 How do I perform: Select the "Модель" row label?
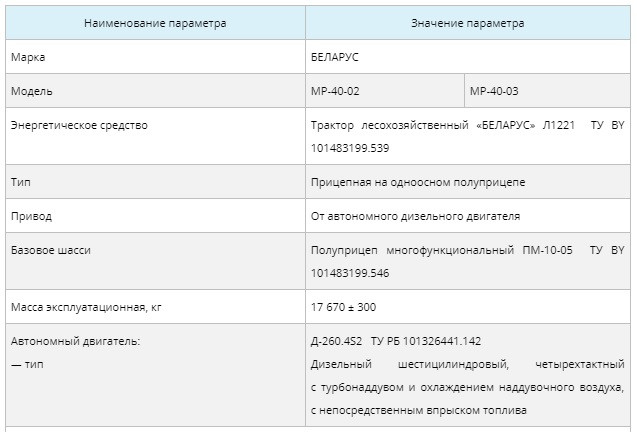pyautogui.click(x=31, y=91)
